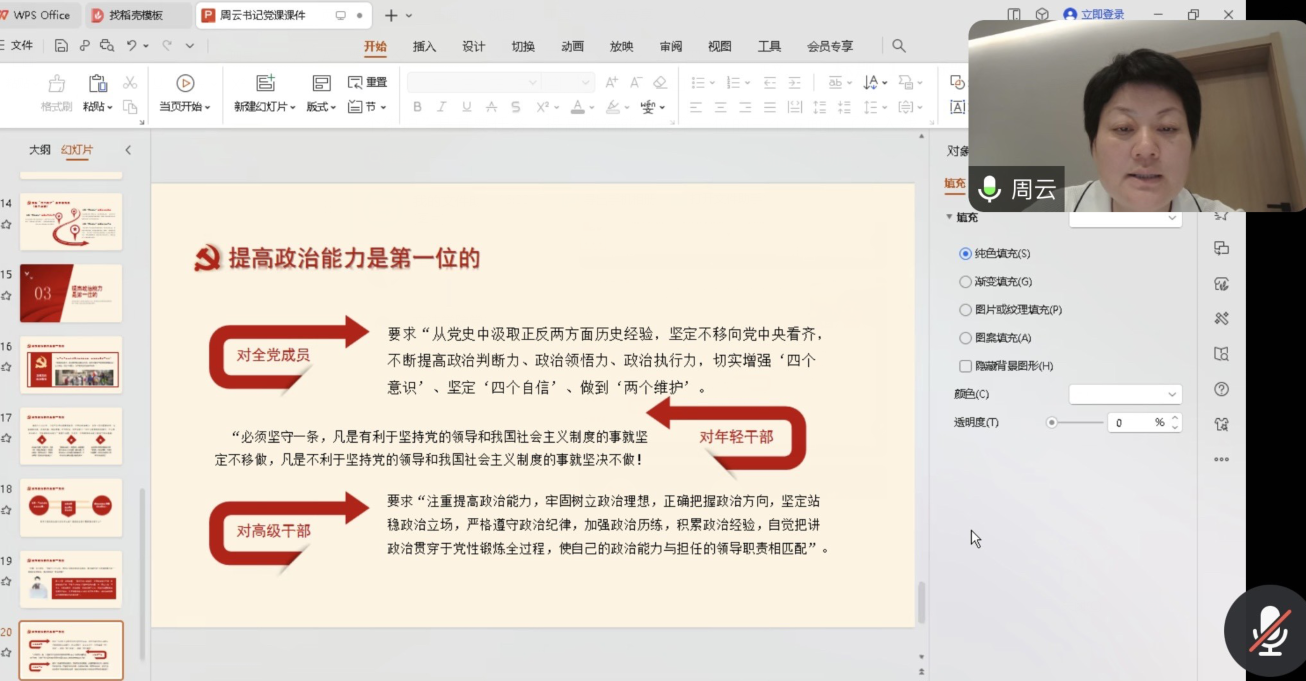Start slideshow using 当页开始 play icon
The height and width of the screenshot is (681, 1306).
184,82
